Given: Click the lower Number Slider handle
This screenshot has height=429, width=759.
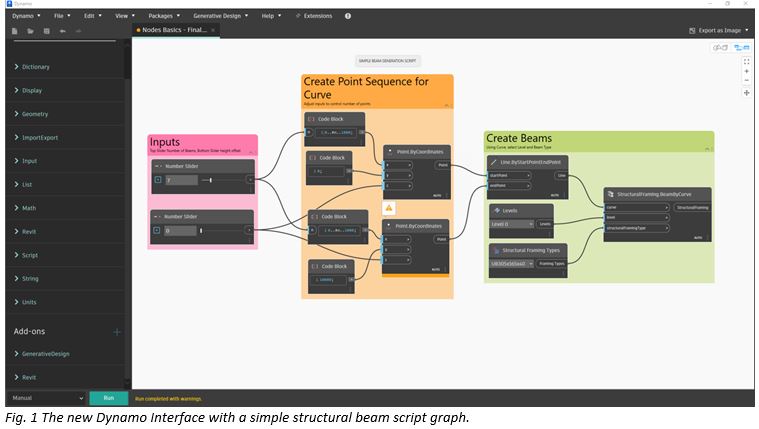Looking at the screenshot, I should coord(201,231).
